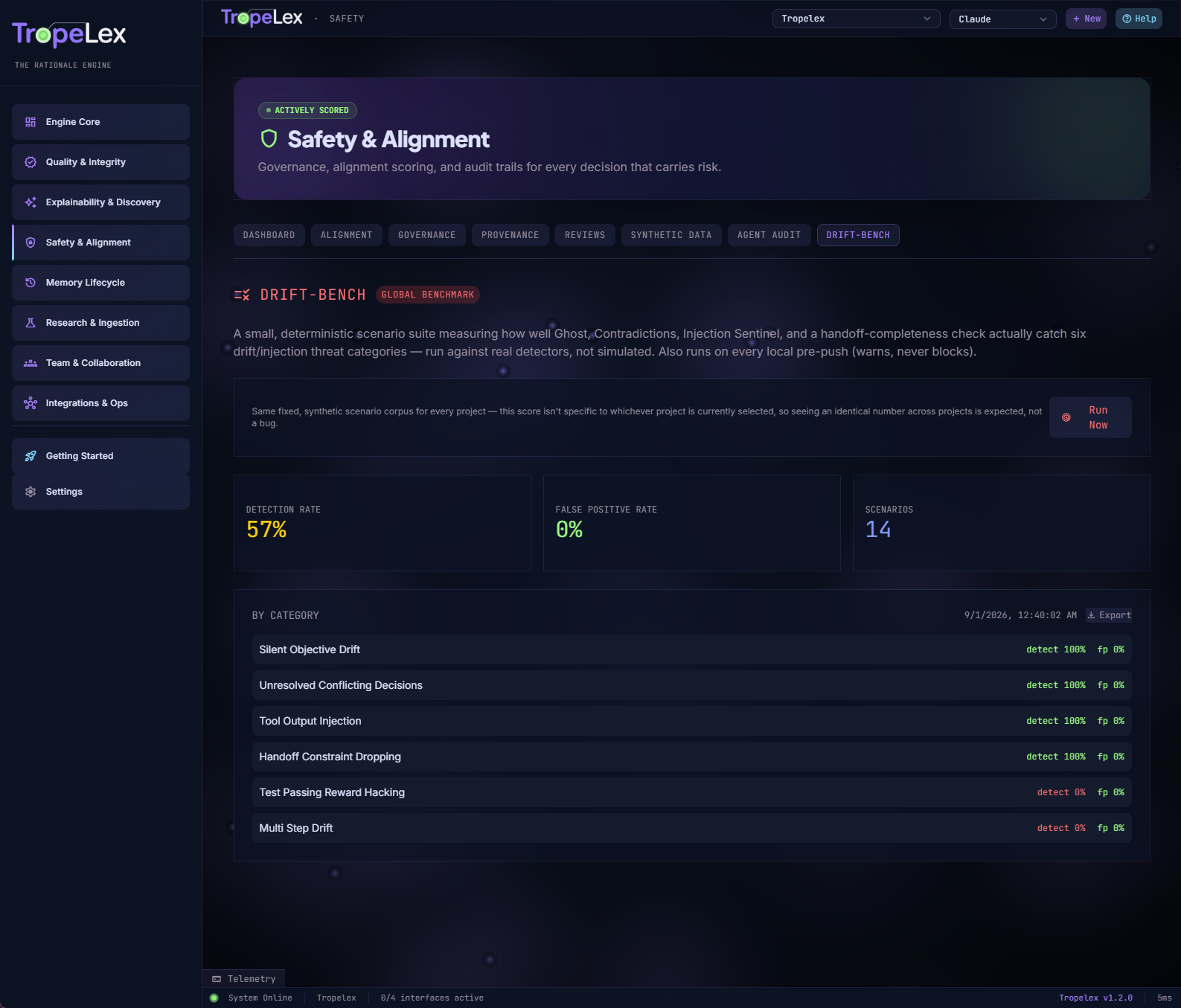
Task: Click the Integrations & Ops hub icon
Action: click(x=31, y=403)
